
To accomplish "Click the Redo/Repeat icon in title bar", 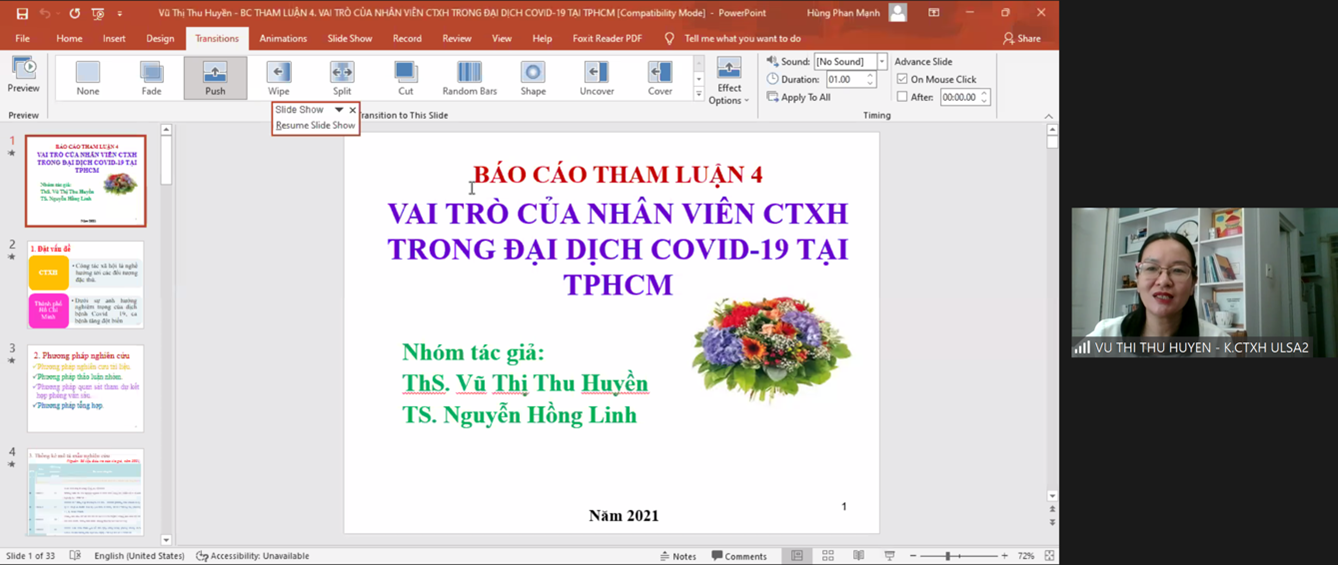I will pos(74,14).
